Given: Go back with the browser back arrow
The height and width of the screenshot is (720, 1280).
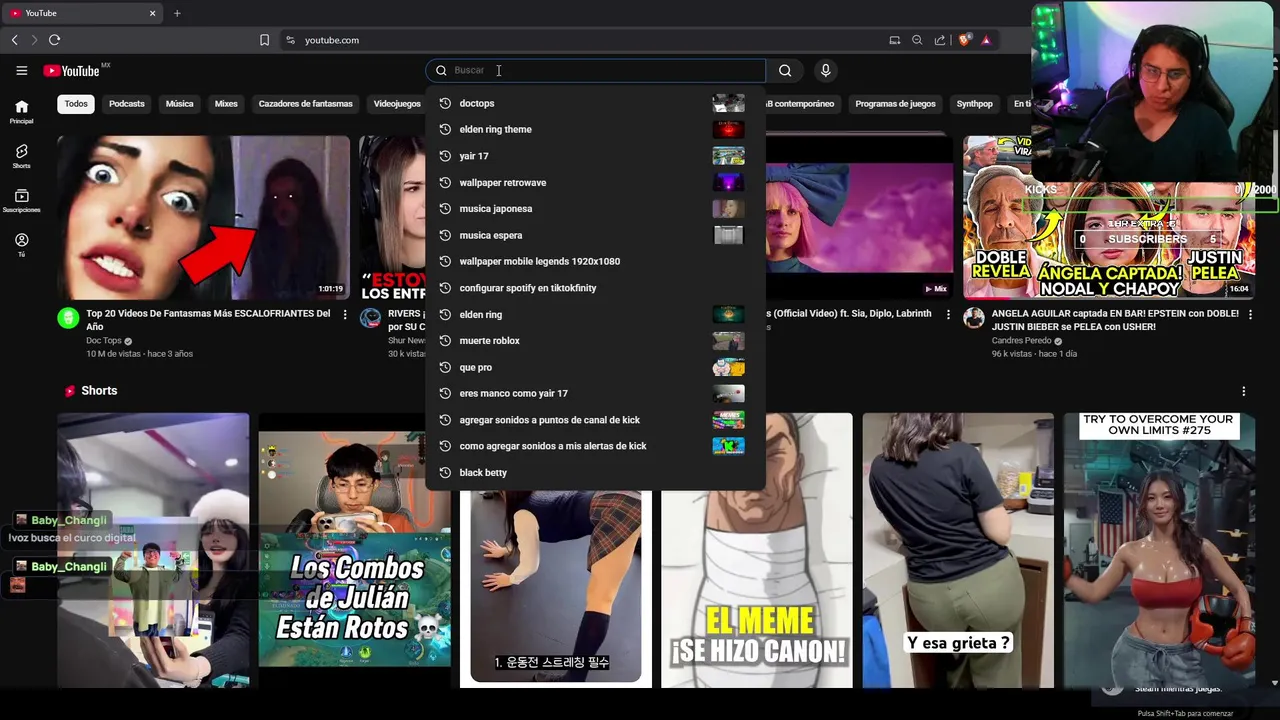Looking at the screenshot, I should [14, 40].
